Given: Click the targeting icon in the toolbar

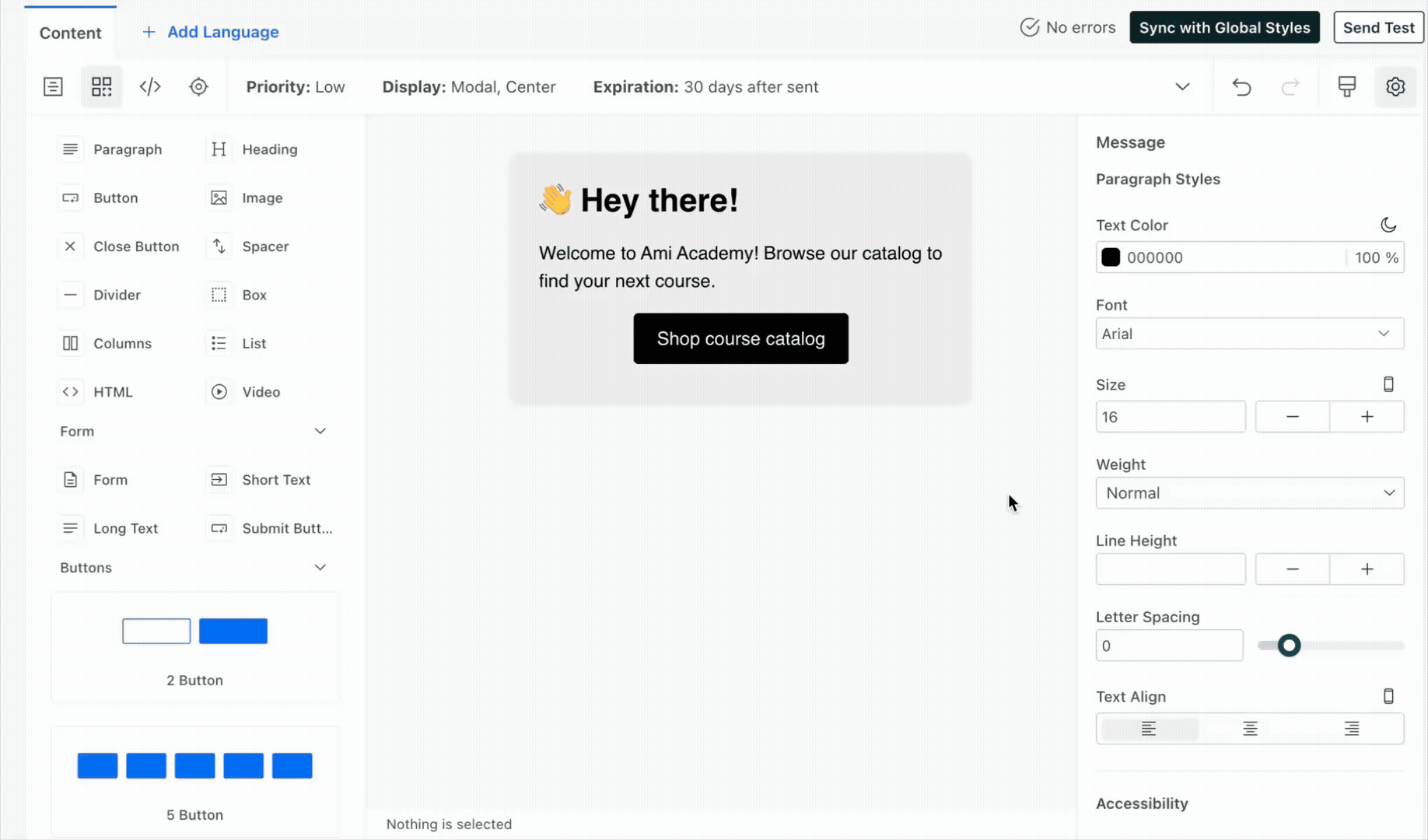Looking at the screenshot, I should [198, 86].
